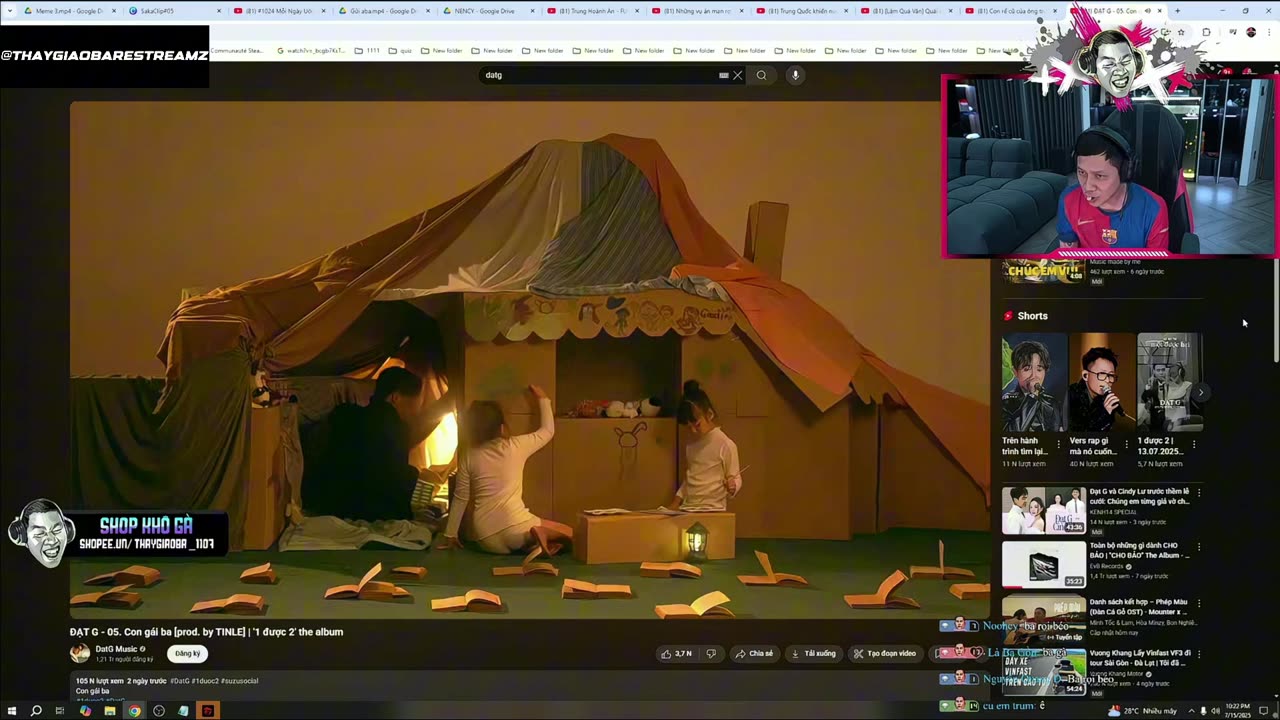The height and width of the screenshot is (720, 1280).
Task: Open the Short 'Vers rap gì mà nó cuốn...'
Action: [1100, 382]
